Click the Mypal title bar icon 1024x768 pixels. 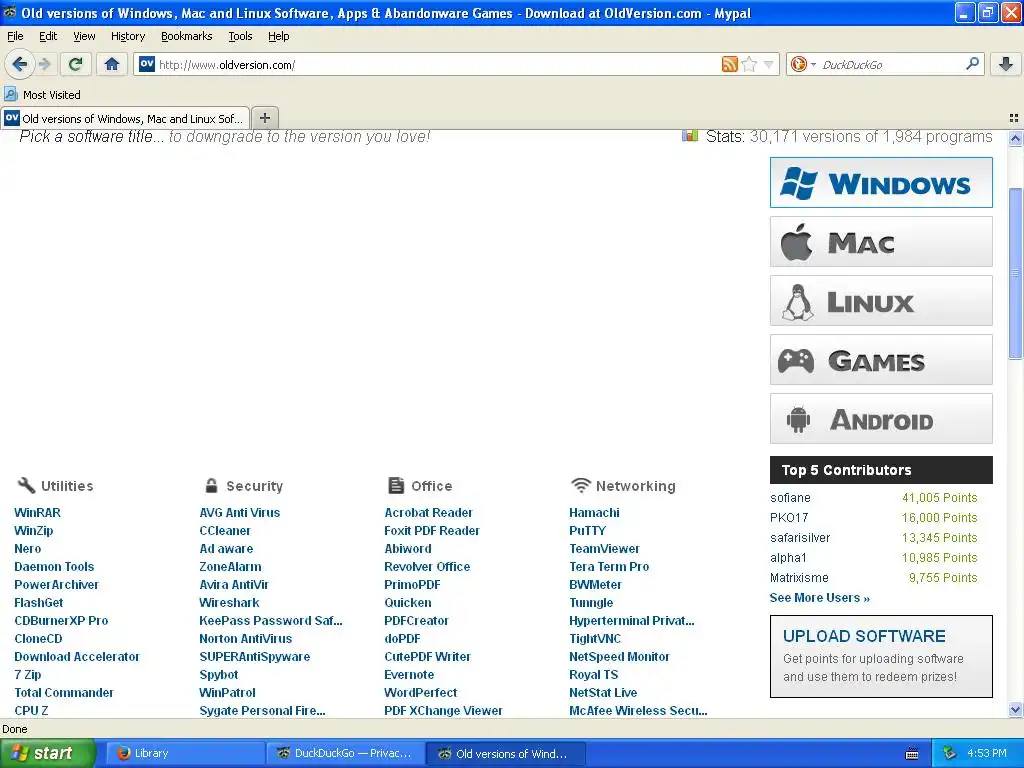(x=10, y=12)
